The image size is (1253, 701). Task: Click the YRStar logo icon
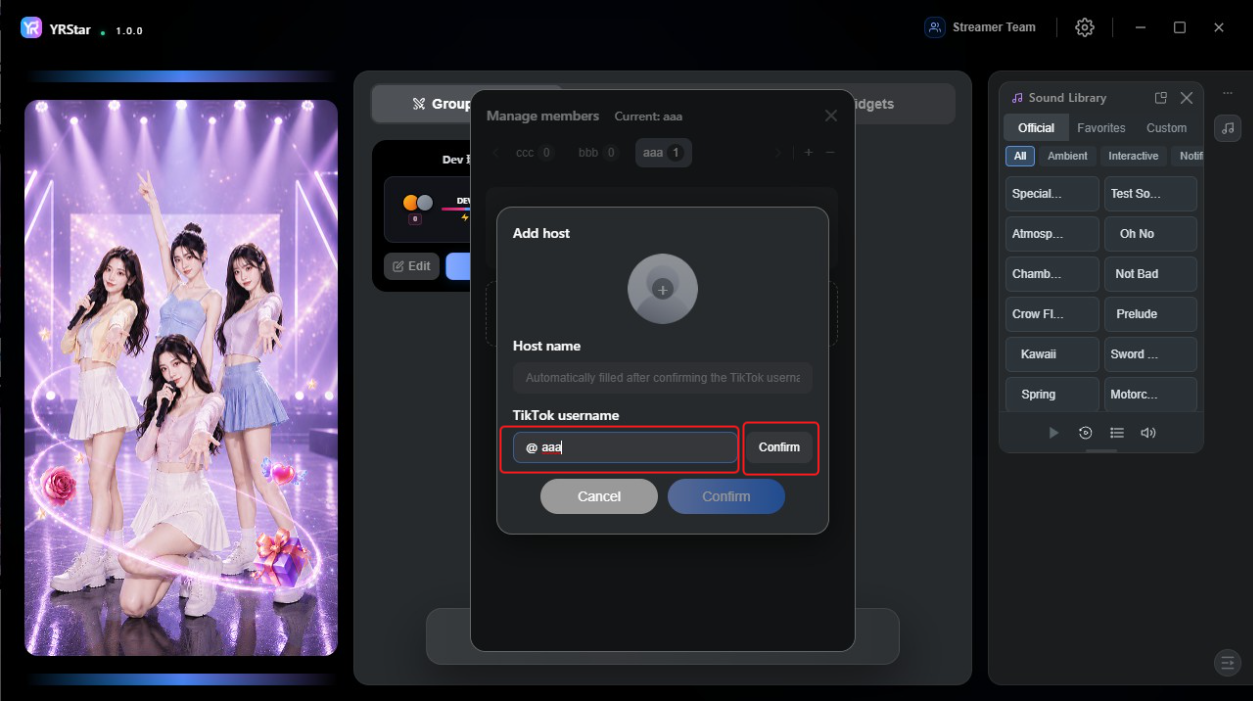point(31,28)
